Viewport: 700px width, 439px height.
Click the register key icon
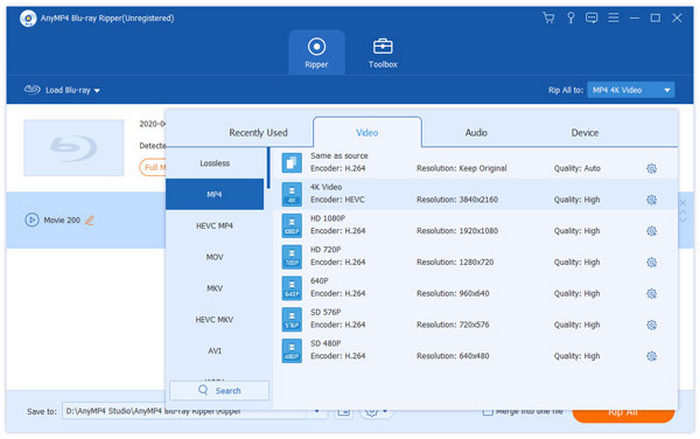pyautogui.click(x=569, y=17)
